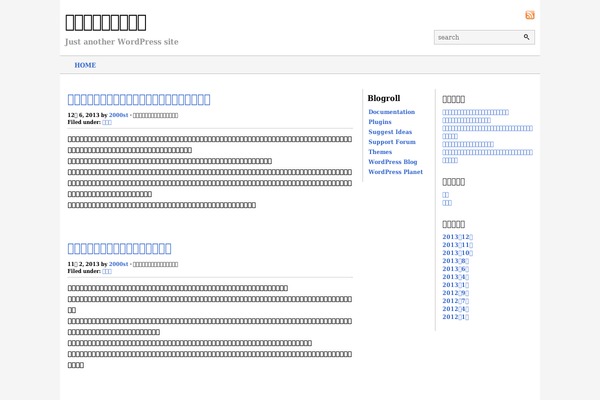This screenshot has width=600, height=400.
Task: Open the first recent-posts link in the sidebar
Action: 475,112
